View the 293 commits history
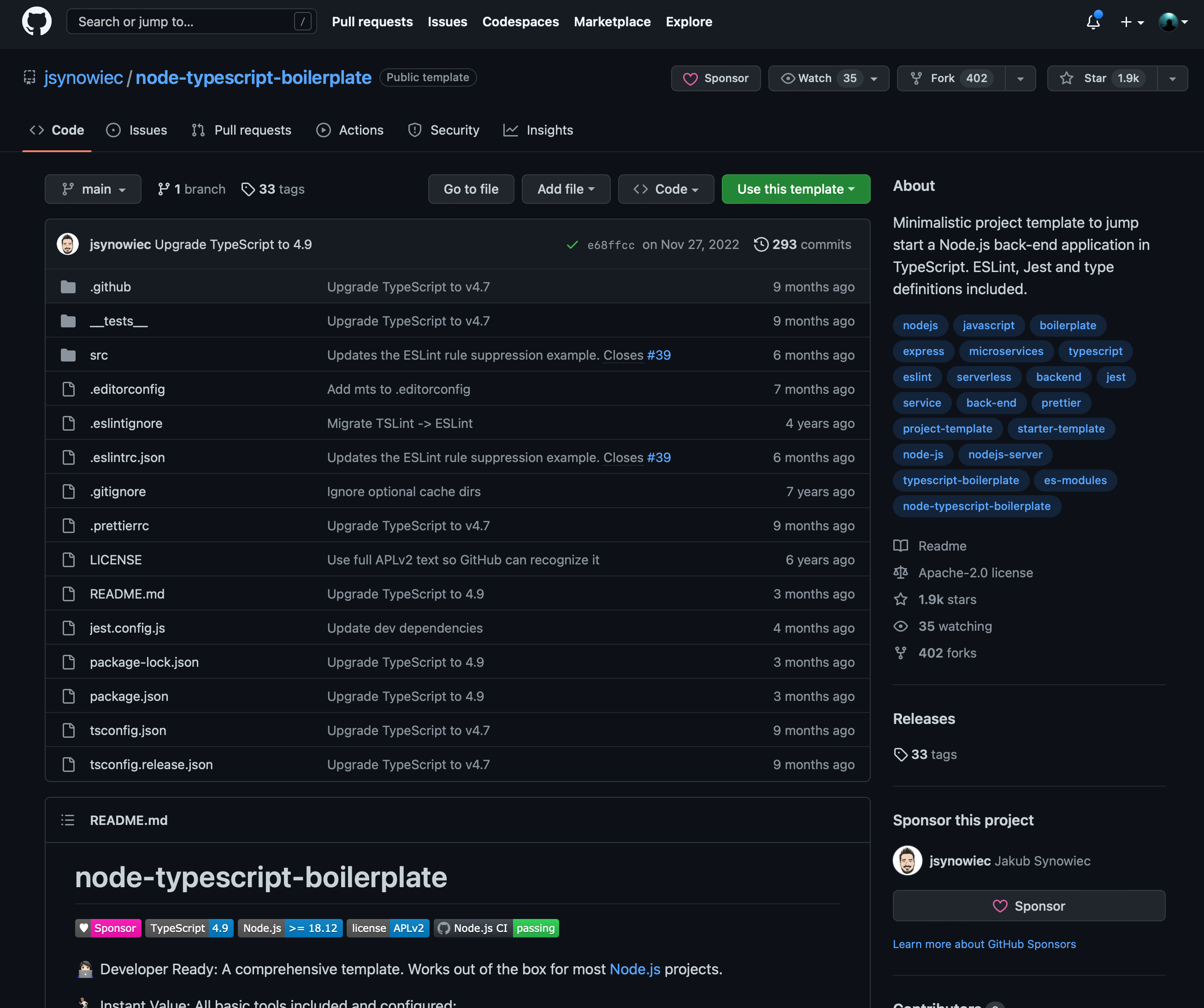This screenshot has width=1204, height=1008. coord(802,244)
